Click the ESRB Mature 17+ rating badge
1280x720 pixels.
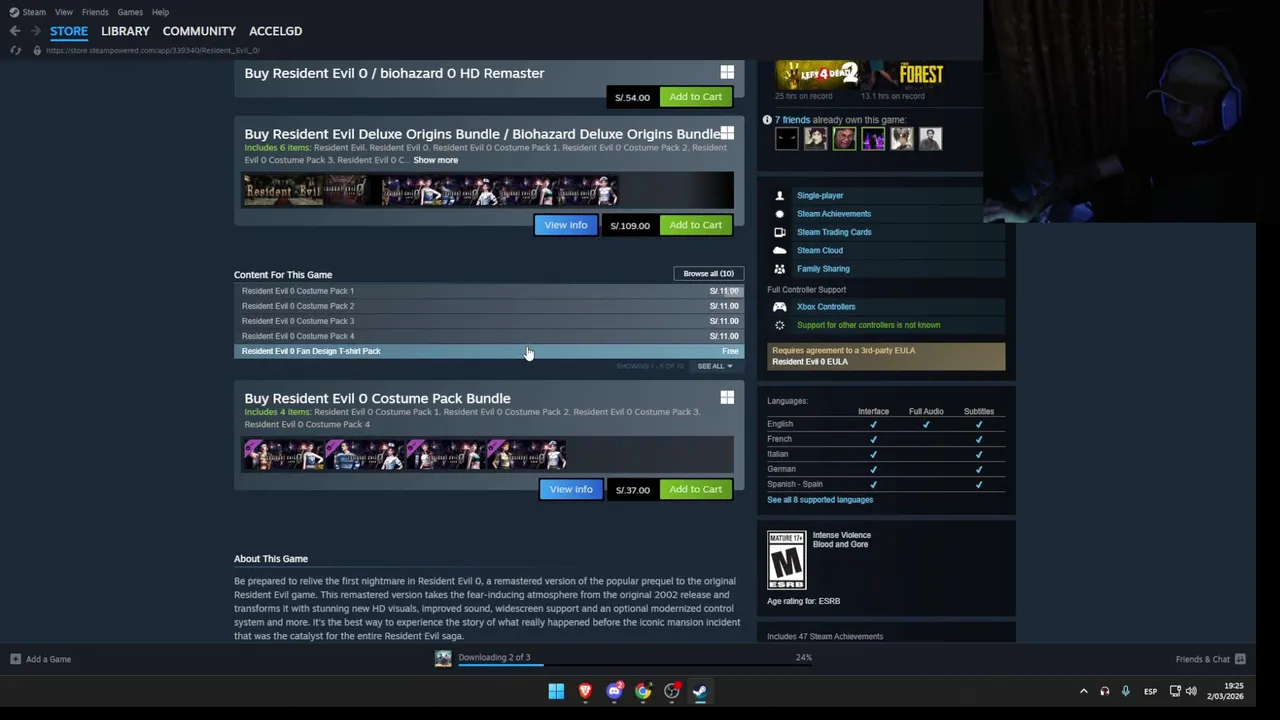[x=786, y=560]
